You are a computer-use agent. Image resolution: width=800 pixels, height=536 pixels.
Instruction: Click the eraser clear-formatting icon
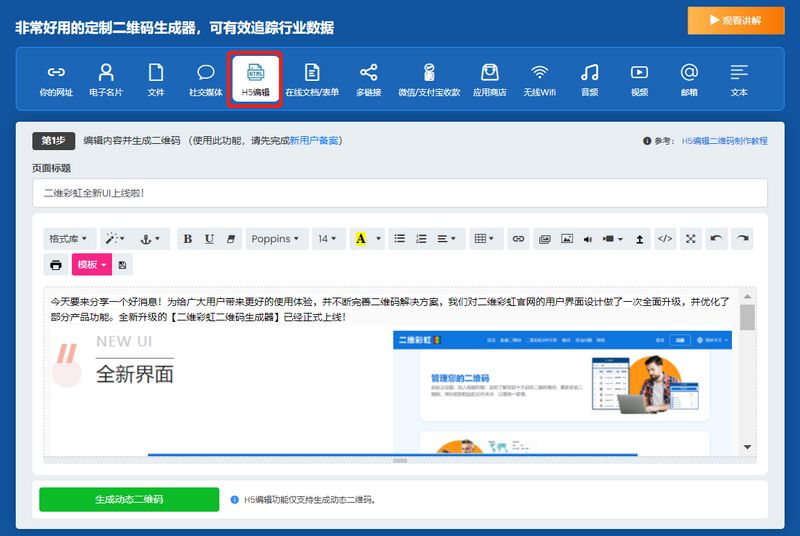(231, 239)
